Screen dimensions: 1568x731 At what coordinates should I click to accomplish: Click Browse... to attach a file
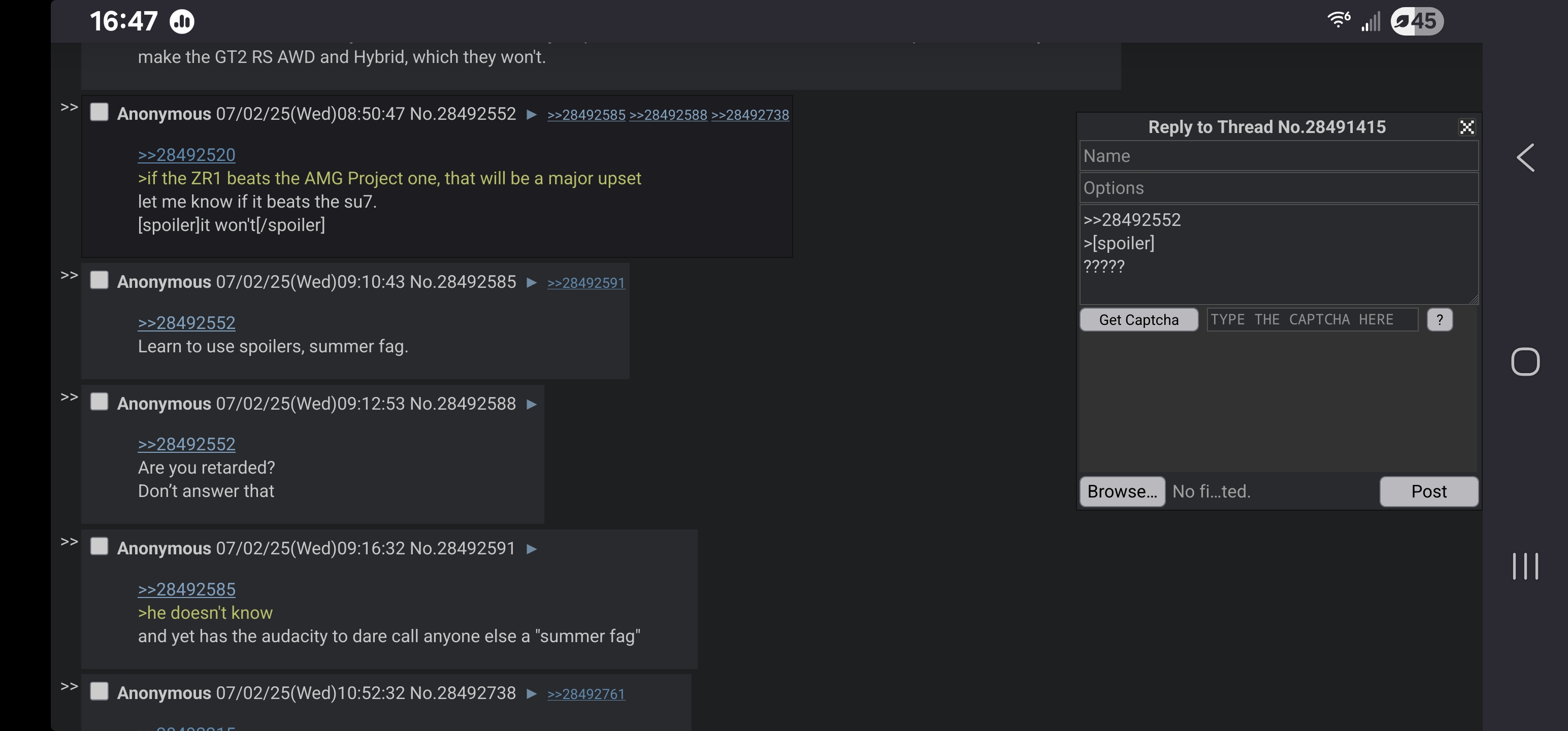point(1122,491)
